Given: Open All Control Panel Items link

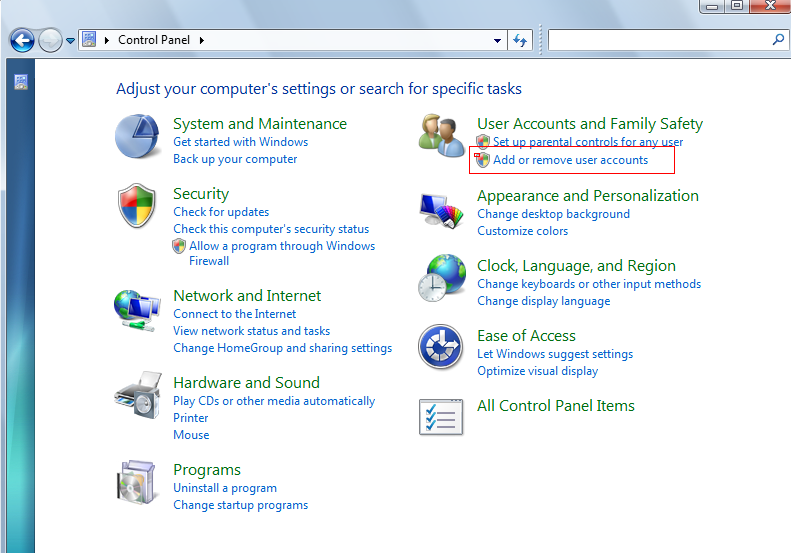Looking at the screenshot, I should click(556, 406).
